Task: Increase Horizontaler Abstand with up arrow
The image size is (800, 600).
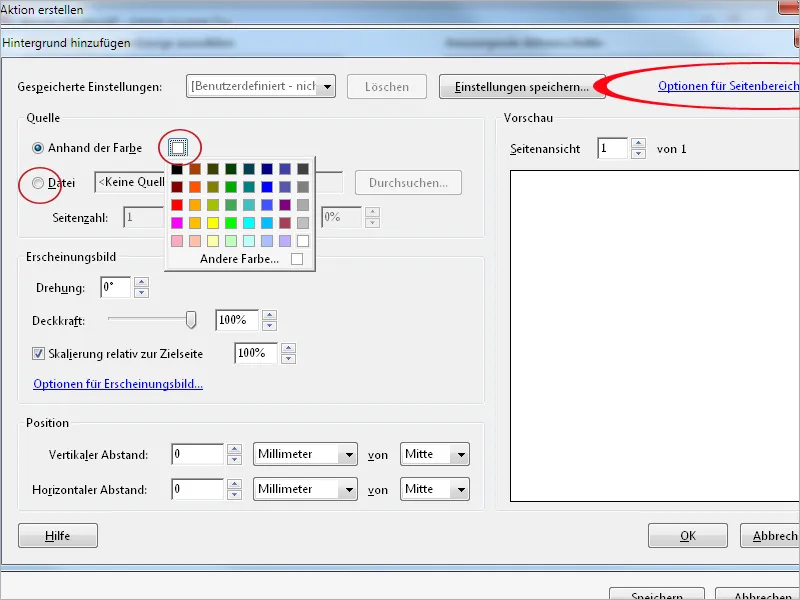Action: [x=234, y=484]
